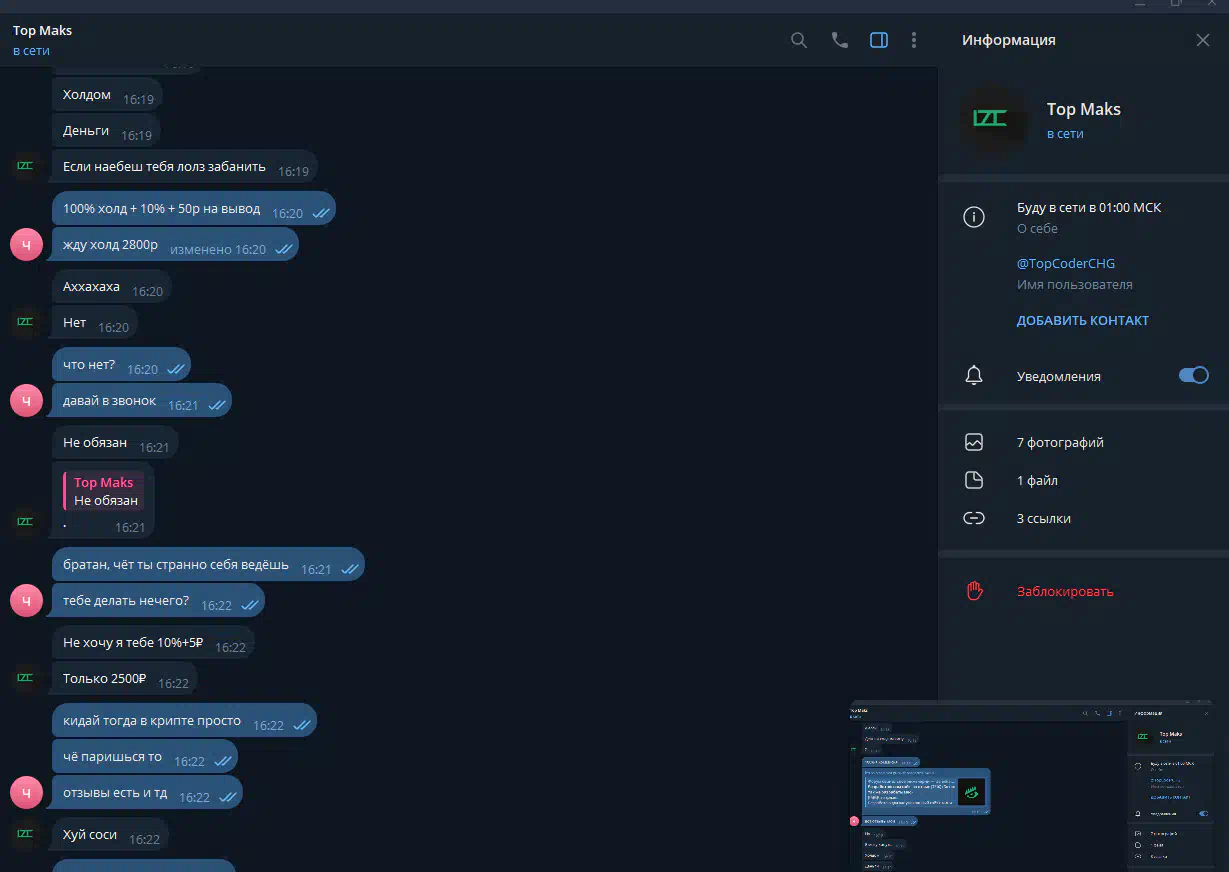The image size is (1229, 872).
Task: Click the red hand block icon
Action: coord(974,591)
